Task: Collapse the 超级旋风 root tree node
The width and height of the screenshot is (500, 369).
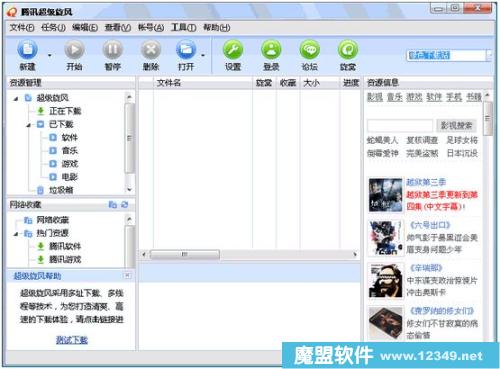Action: tap(16, 98)
